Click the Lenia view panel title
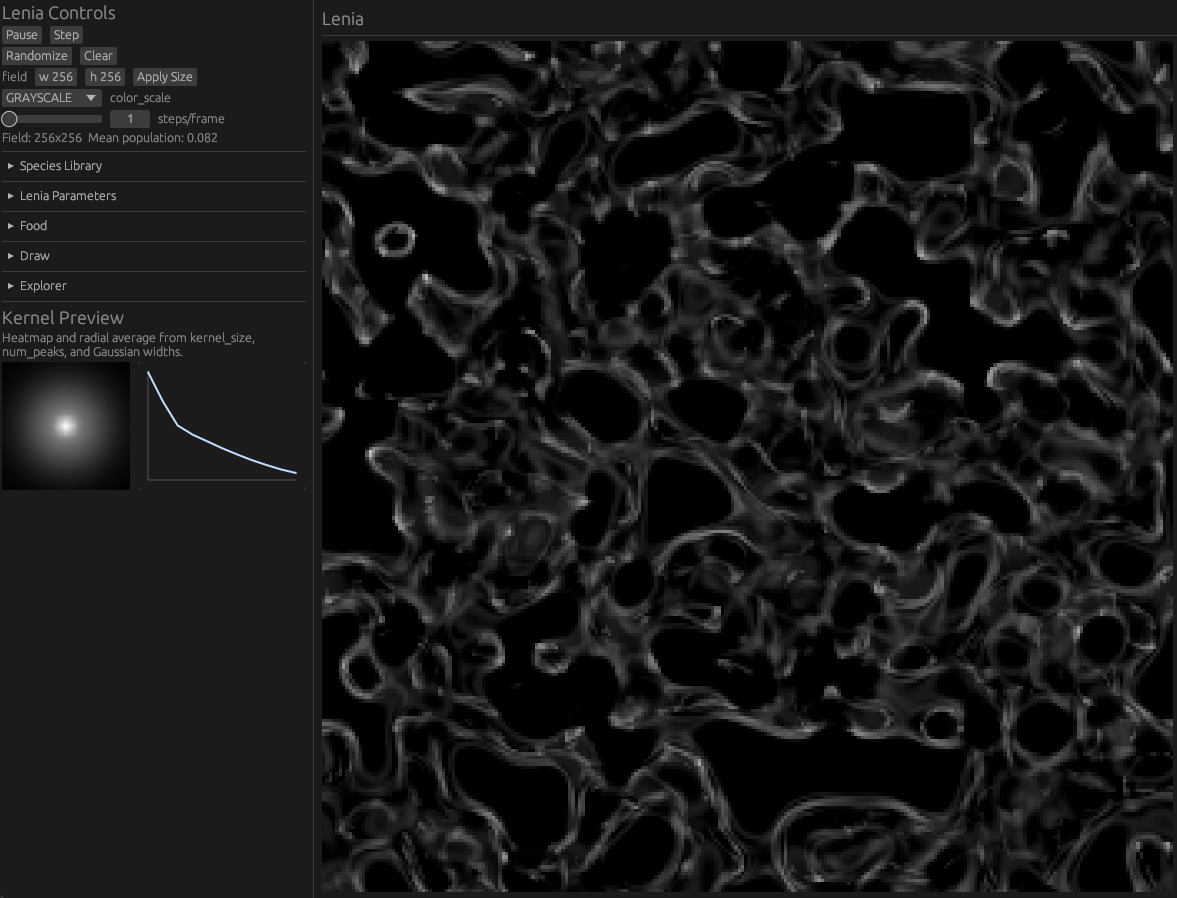This screenshot has width=1177, height=898. 342,20
